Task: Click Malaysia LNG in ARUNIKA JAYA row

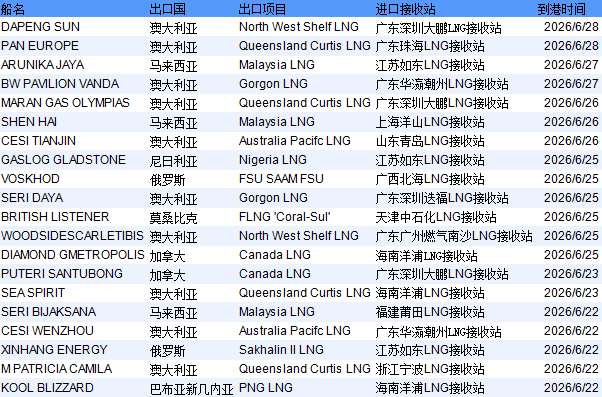Action: [276, 65]
